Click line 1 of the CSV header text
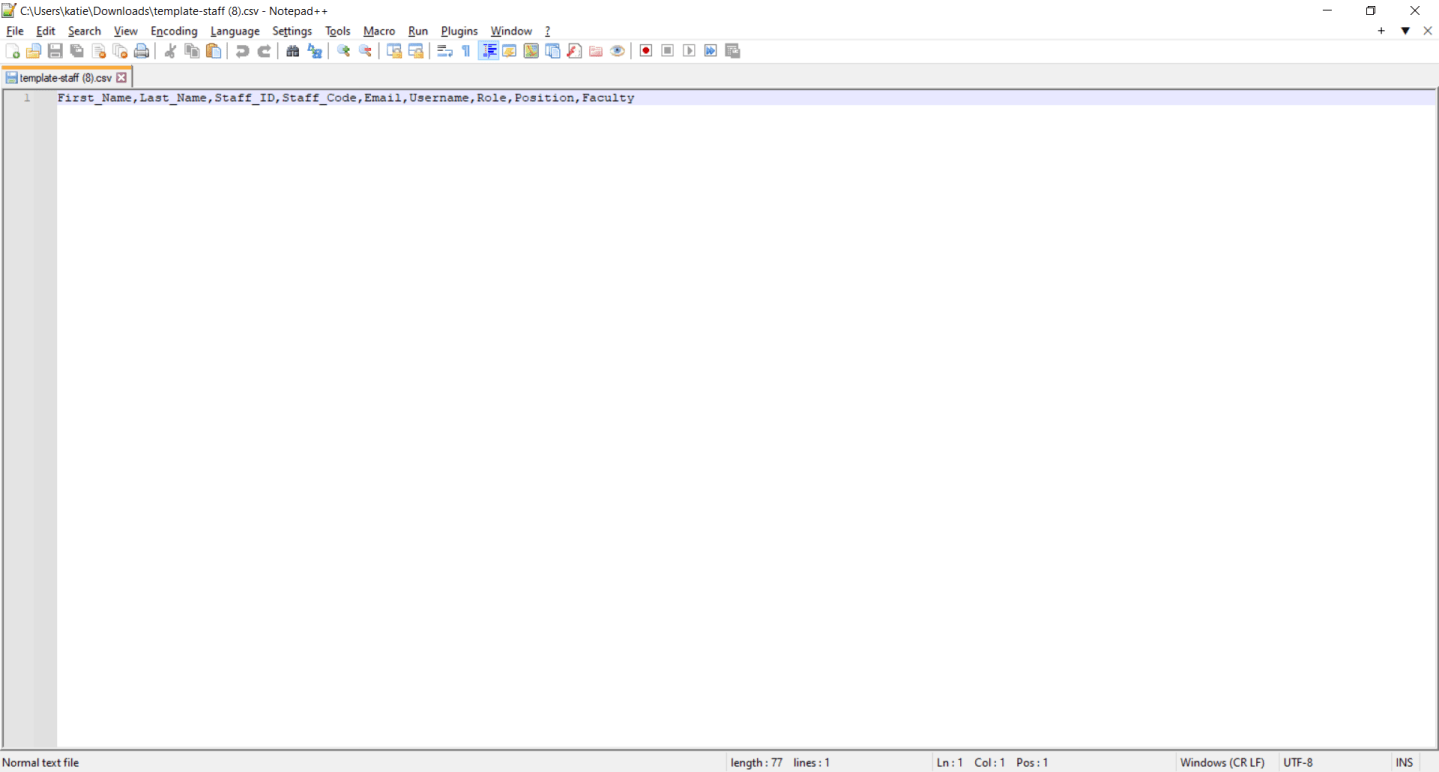 coord(345,97)
